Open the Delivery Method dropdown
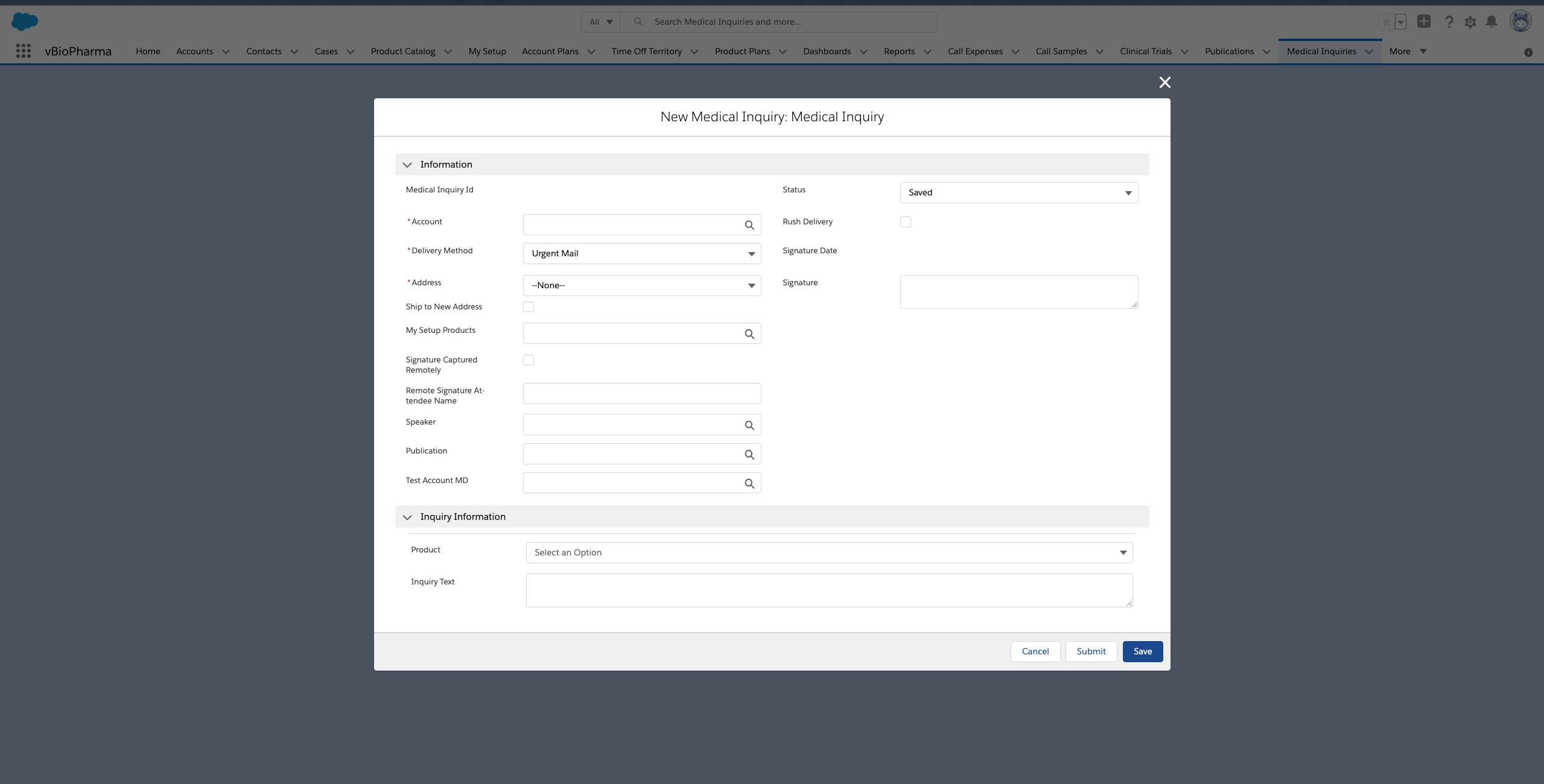 641,253
